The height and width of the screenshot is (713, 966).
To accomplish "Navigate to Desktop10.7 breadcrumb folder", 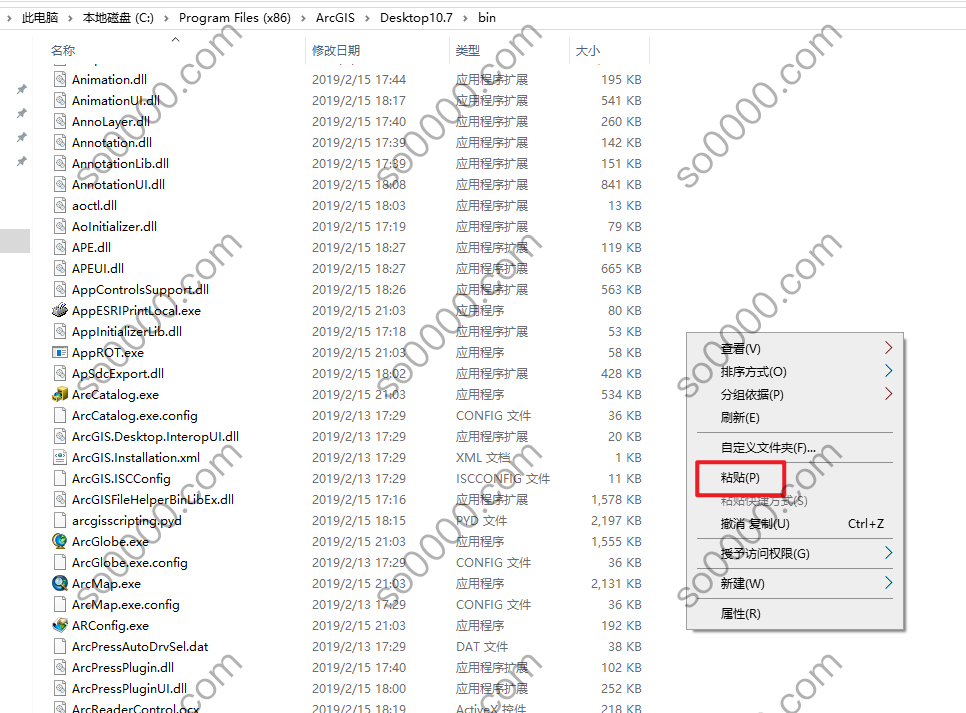I will [416, 18].
